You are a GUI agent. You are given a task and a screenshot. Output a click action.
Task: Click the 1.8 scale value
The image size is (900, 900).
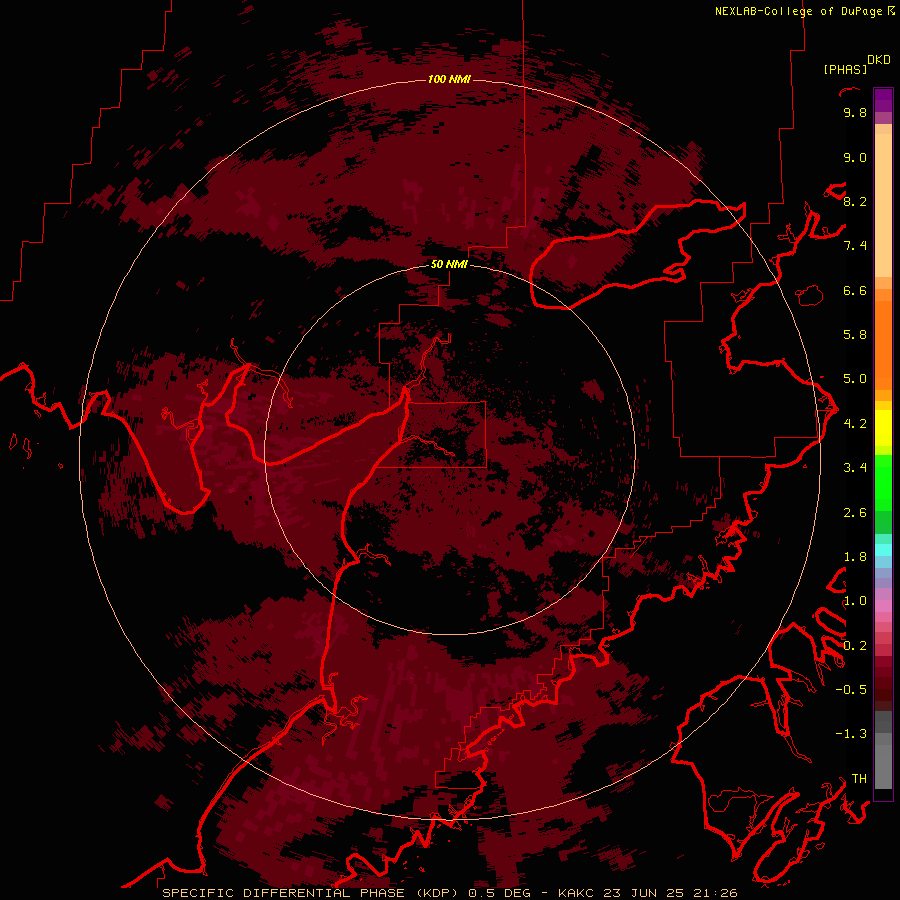pyautogui.click(x=855, y=557)
